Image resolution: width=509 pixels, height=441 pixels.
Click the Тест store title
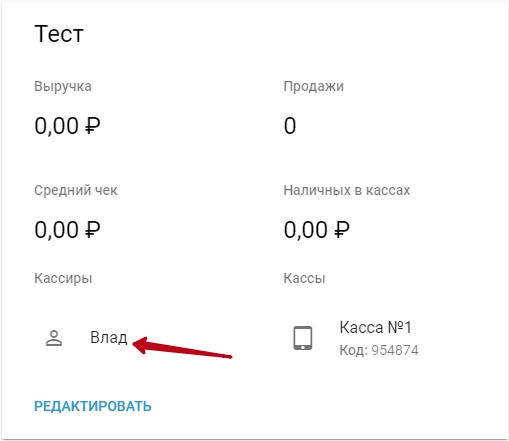[59, 34]
